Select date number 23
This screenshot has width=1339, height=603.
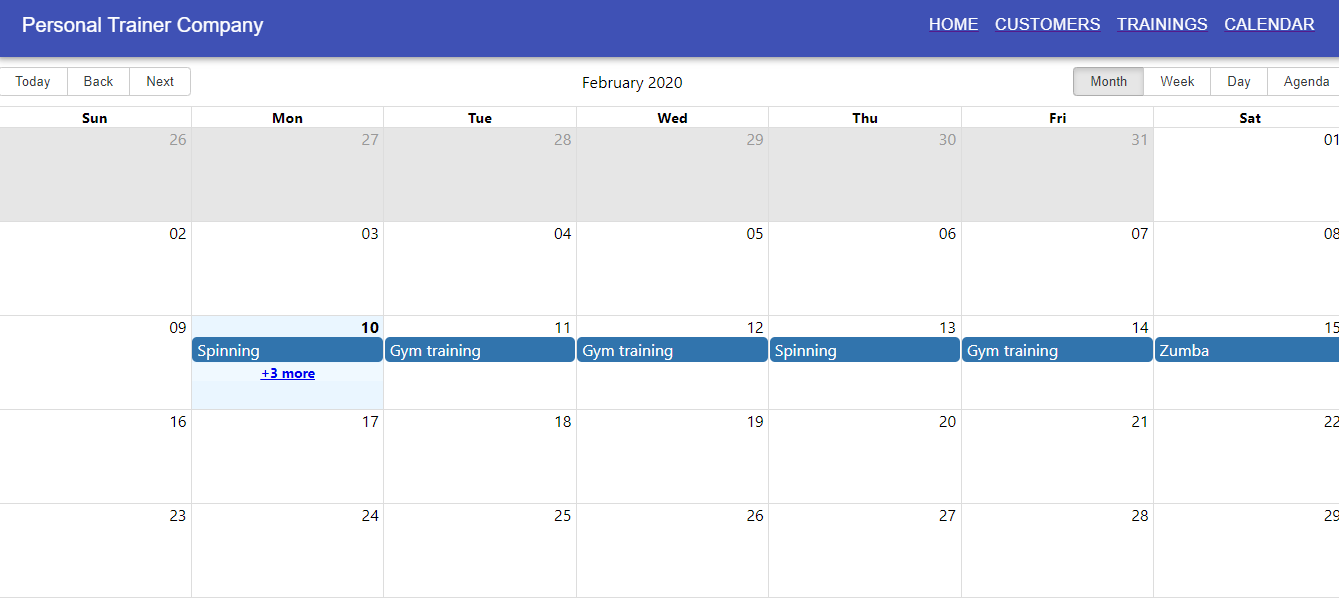[x=178, y=516]
